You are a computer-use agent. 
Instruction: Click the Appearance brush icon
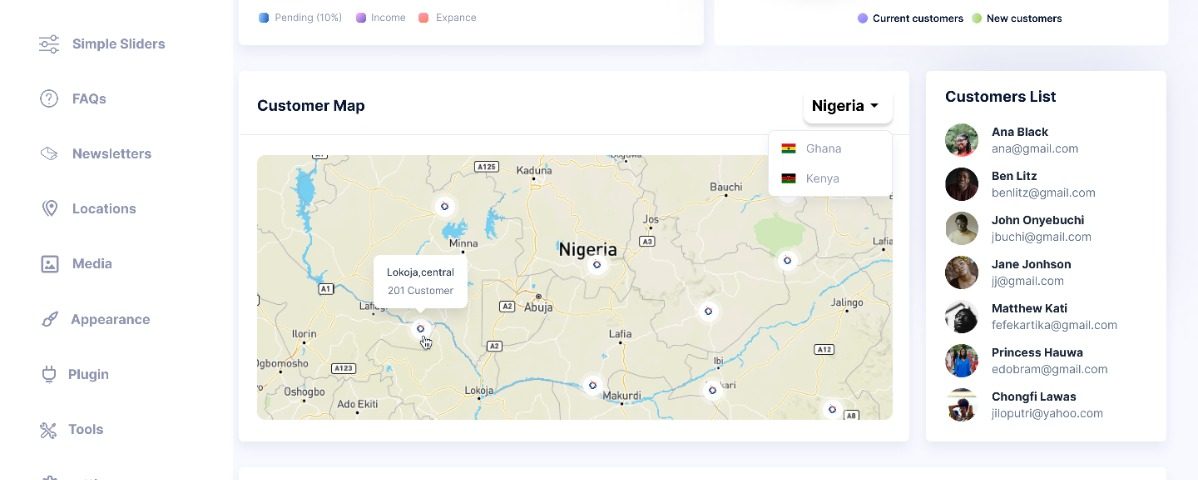tap(48, 320)
